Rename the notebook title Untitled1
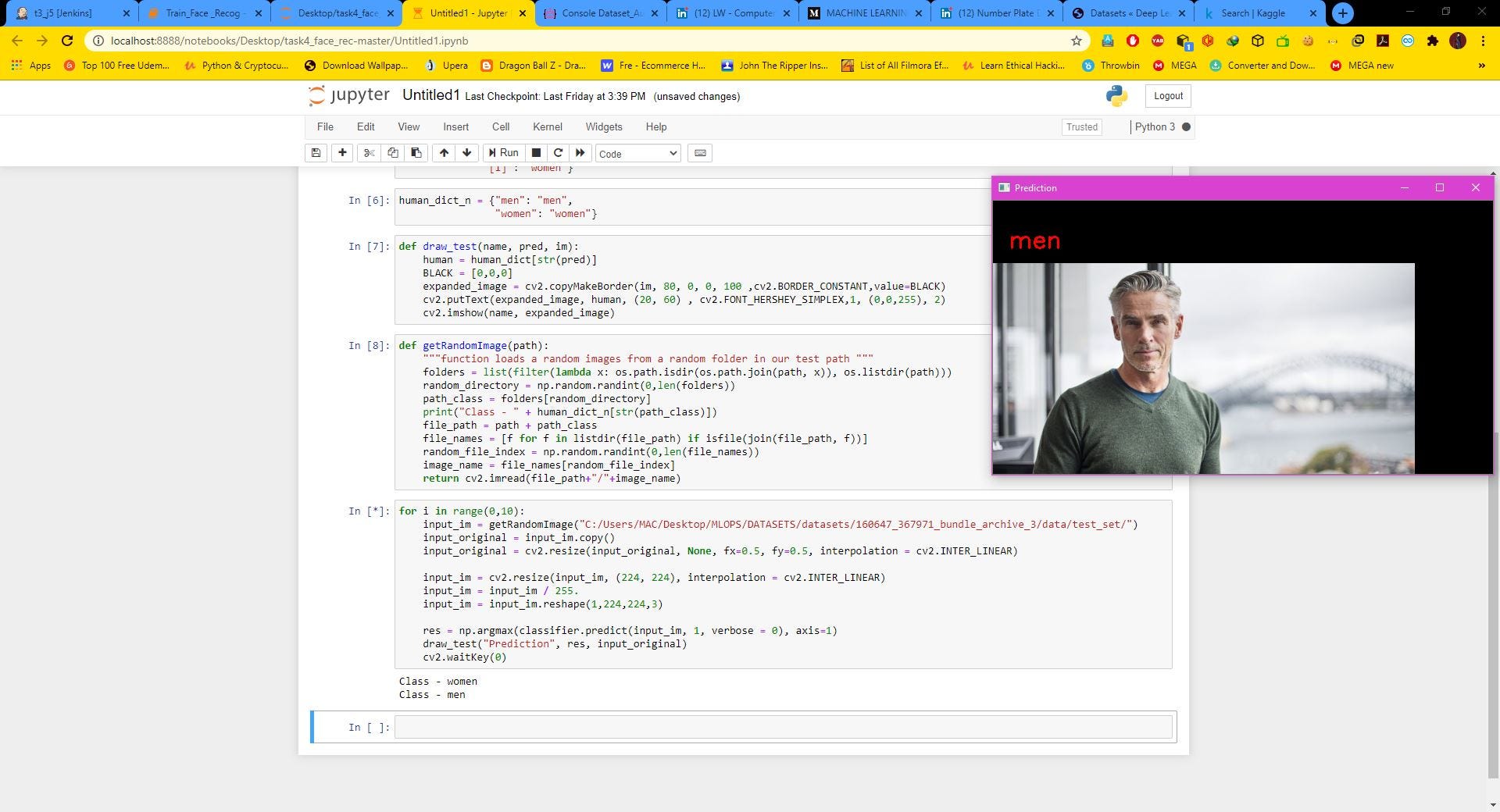This screenshot has height=812, width=1500. 430,95
